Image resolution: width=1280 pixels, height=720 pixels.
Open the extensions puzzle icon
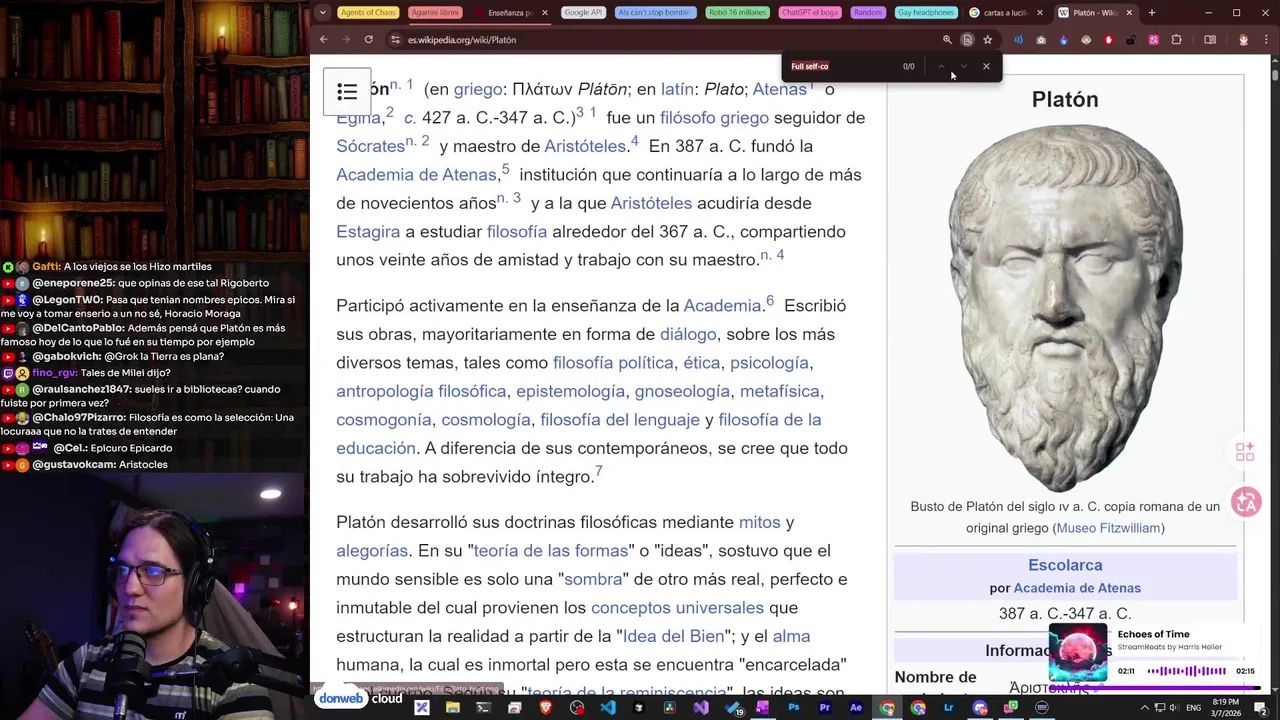coord(1176,40)
